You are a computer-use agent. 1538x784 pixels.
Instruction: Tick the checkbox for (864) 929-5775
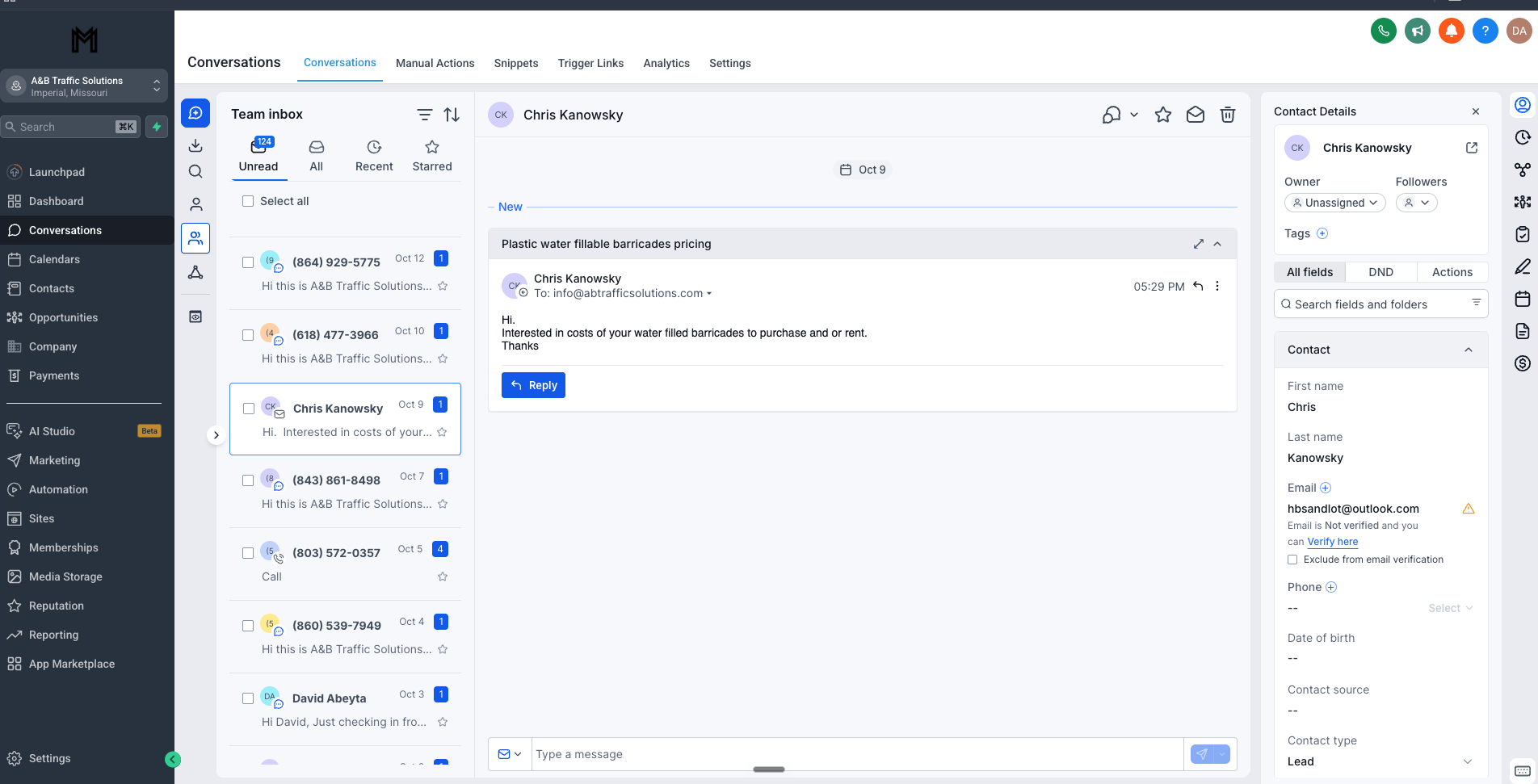pyautogui.click(x=248, y=262)
